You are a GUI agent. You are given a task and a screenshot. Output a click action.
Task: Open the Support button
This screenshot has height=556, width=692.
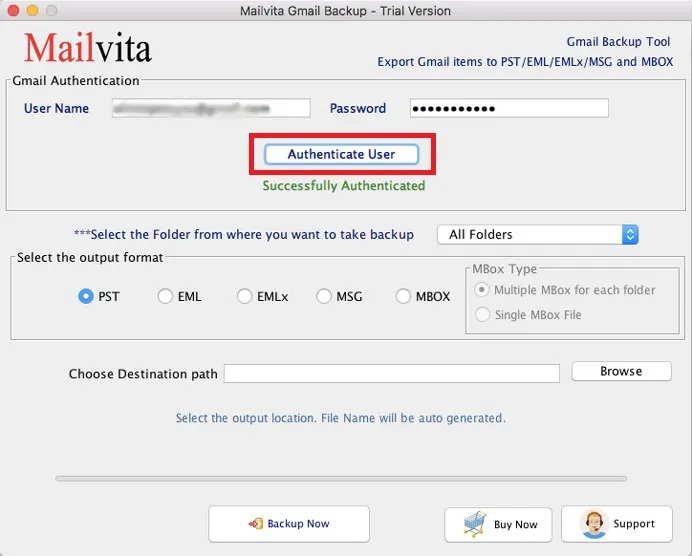(617, 524)
